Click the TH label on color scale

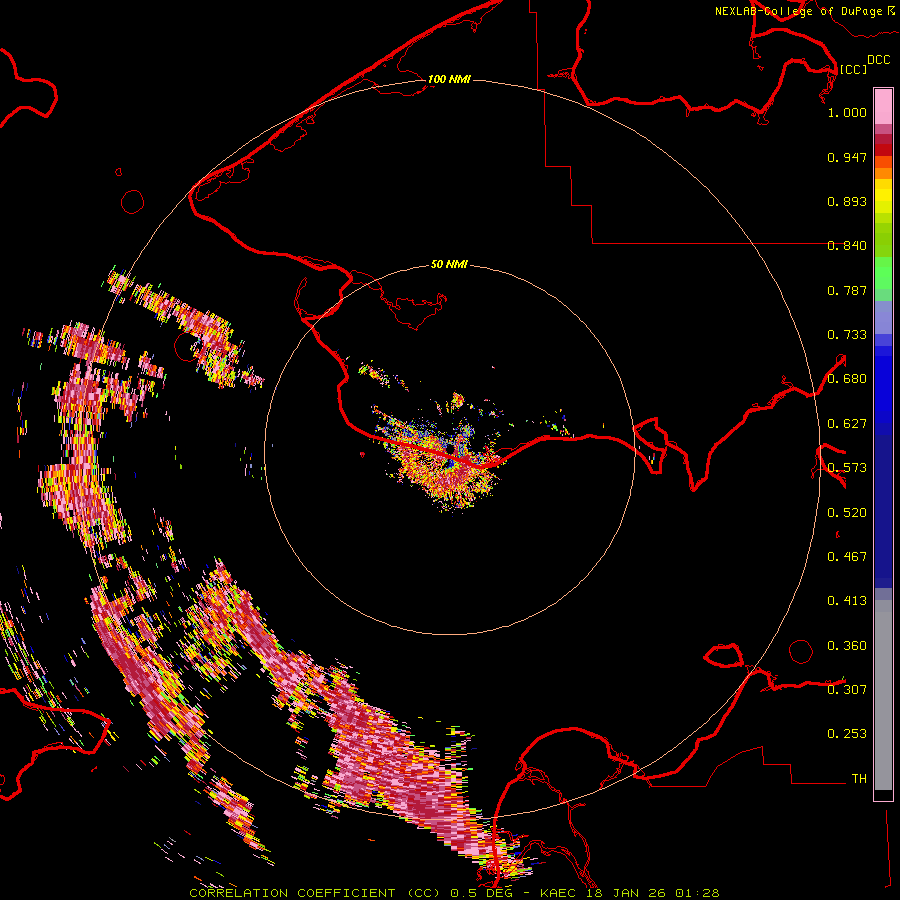point(859,779)
